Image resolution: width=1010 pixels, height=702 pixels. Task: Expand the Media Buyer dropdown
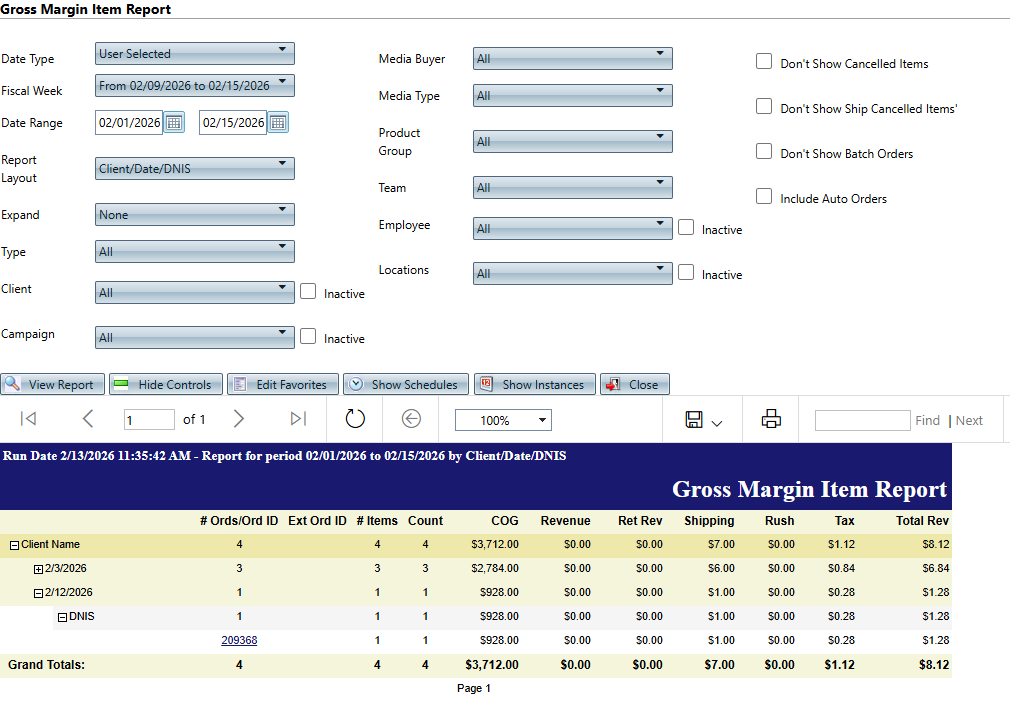click(572, 59)
